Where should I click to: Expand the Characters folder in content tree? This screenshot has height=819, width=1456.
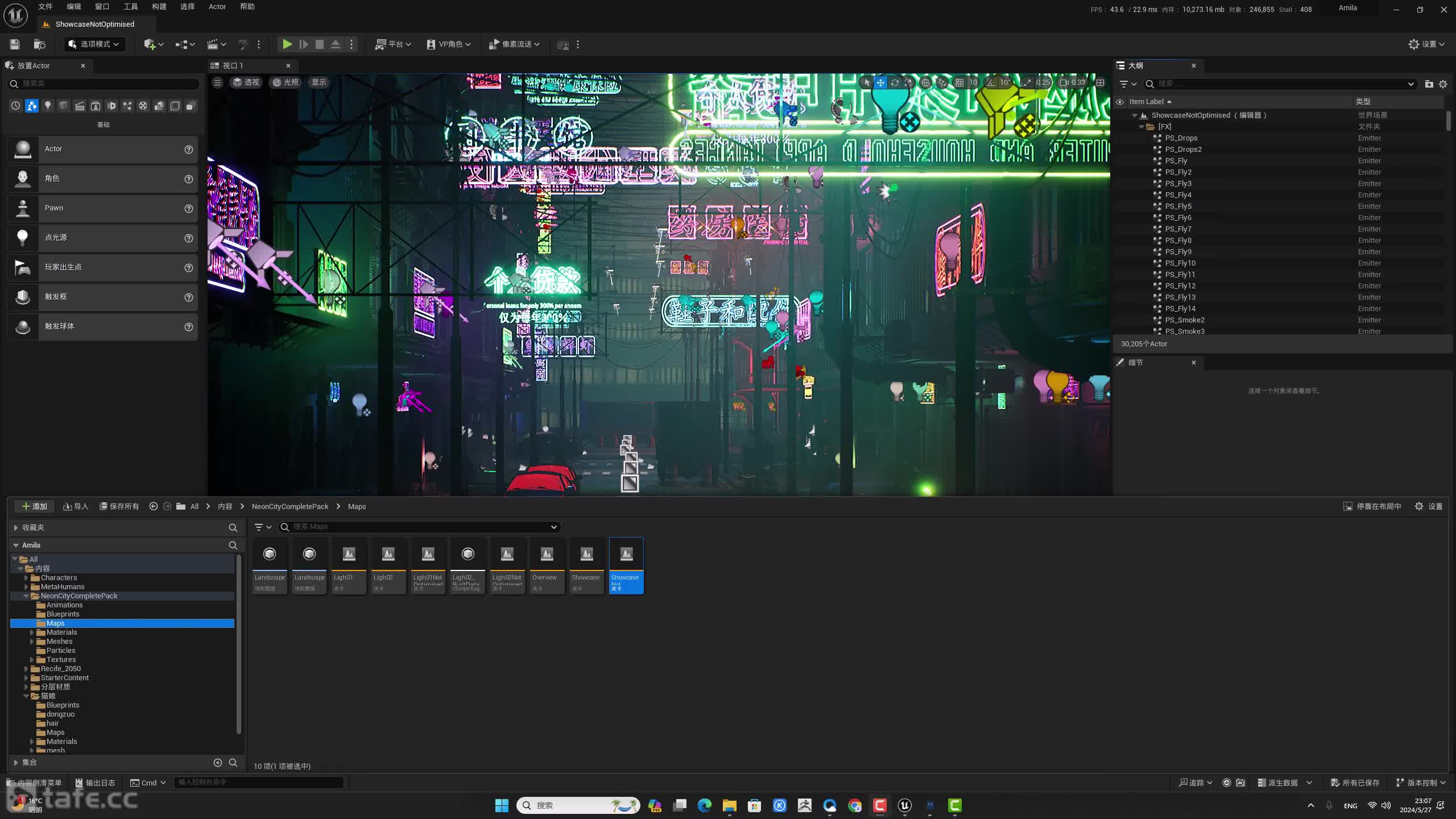[26, 578]
